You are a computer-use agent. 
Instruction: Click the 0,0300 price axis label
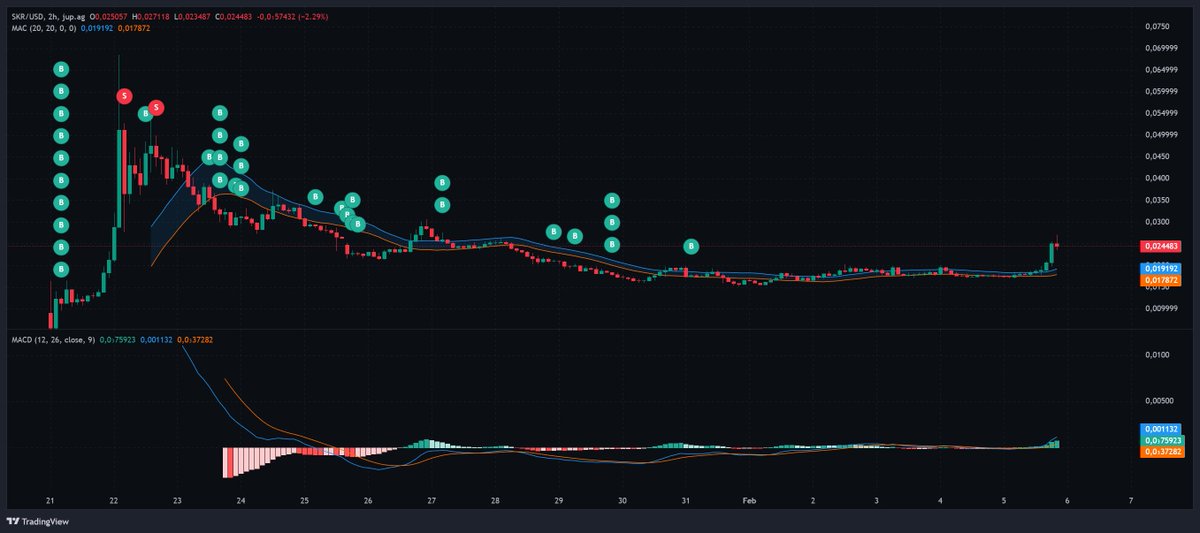pos(1156,222)
